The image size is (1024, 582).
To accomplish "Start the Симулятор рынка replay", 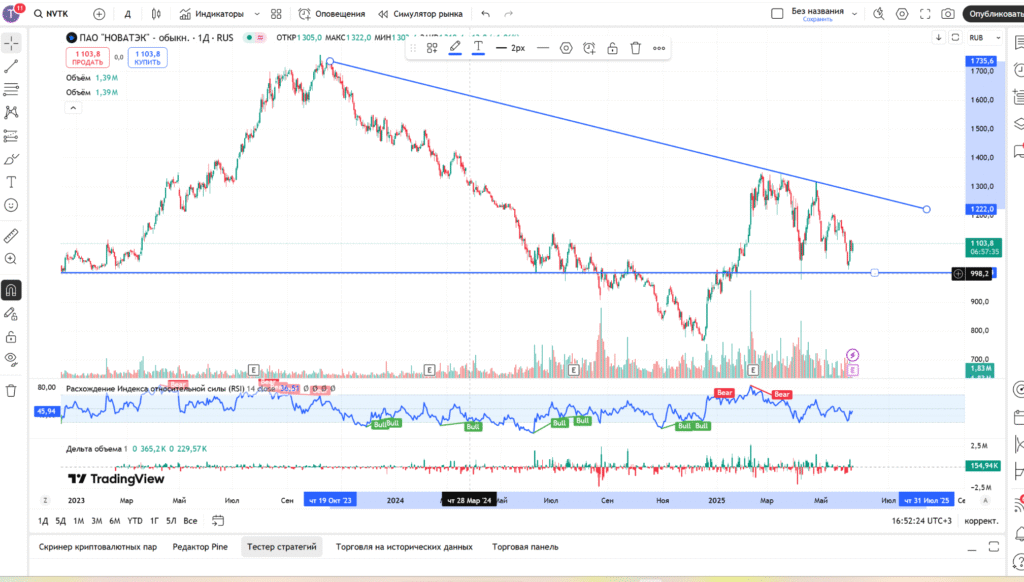I will click(x=421, y=14).
